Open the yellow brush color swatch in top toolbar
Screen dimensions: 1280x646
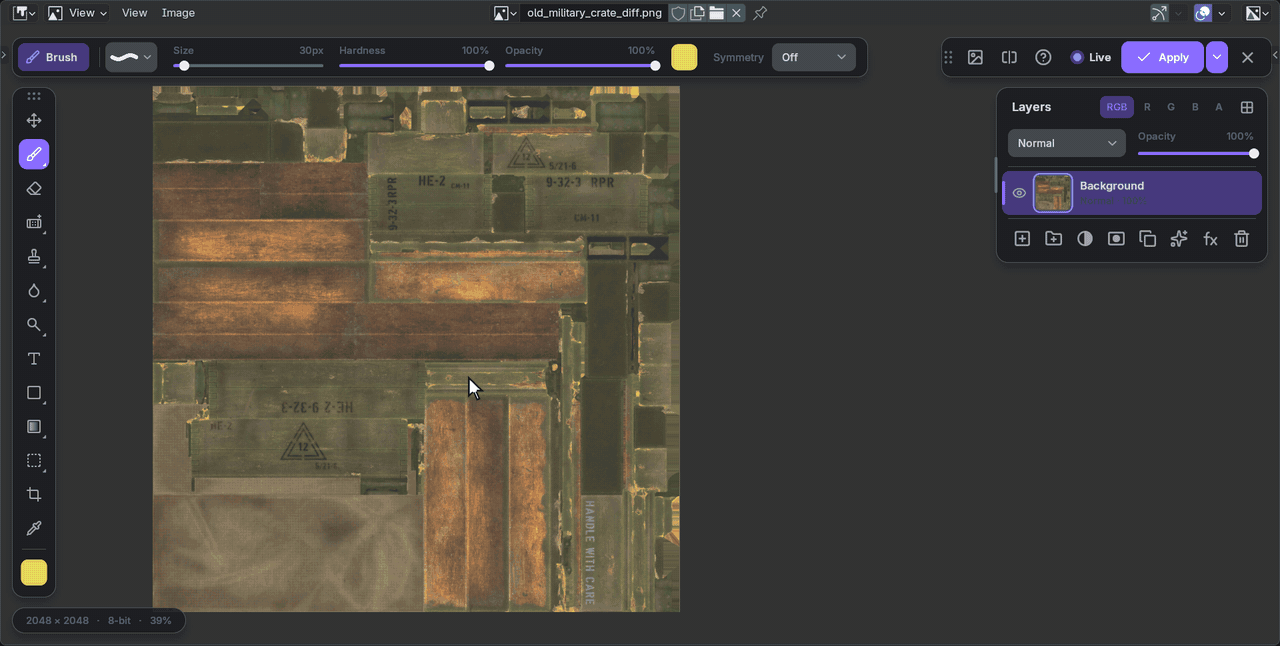[x=684, y=57]
